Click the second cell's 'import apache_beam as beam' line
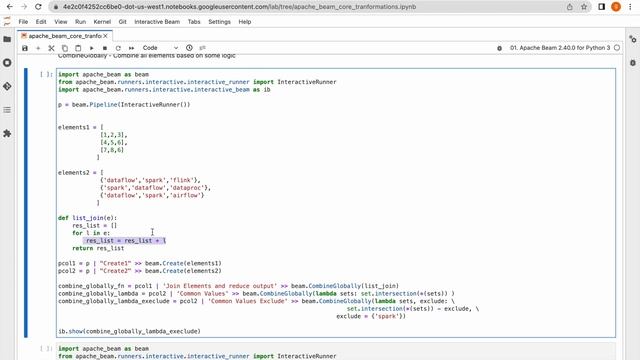The image size is (640, 360). tap(103, 349)
